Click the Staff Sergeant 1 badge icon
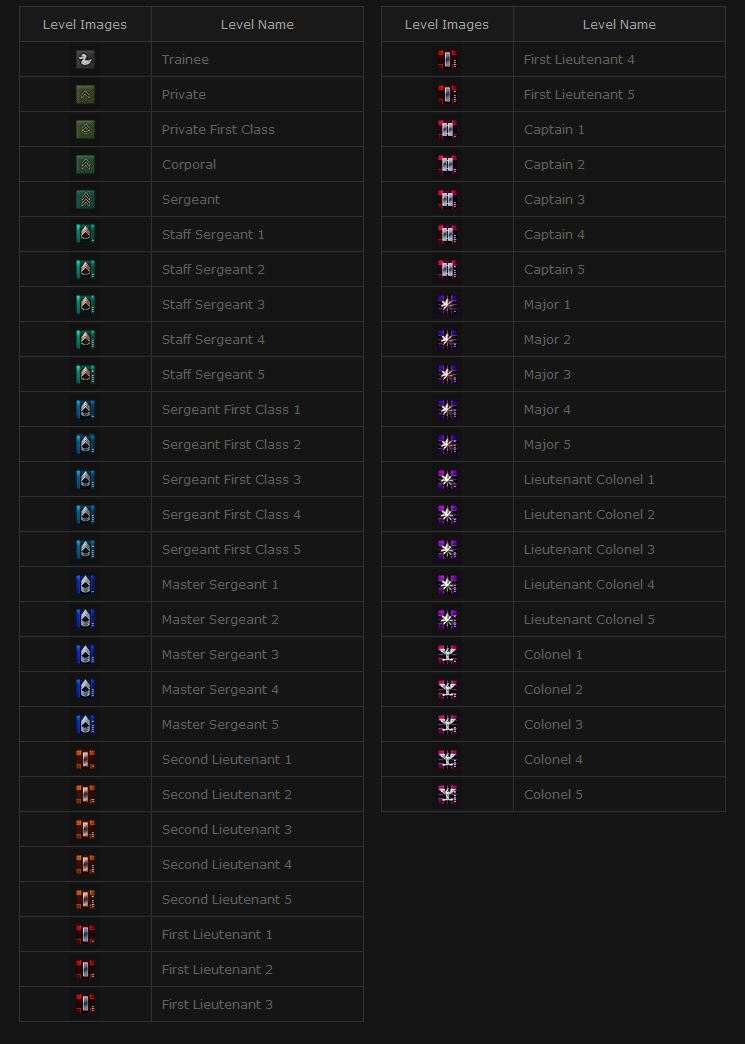The image size is (746, 1044). pyautogui.click(x=85, y=235)
